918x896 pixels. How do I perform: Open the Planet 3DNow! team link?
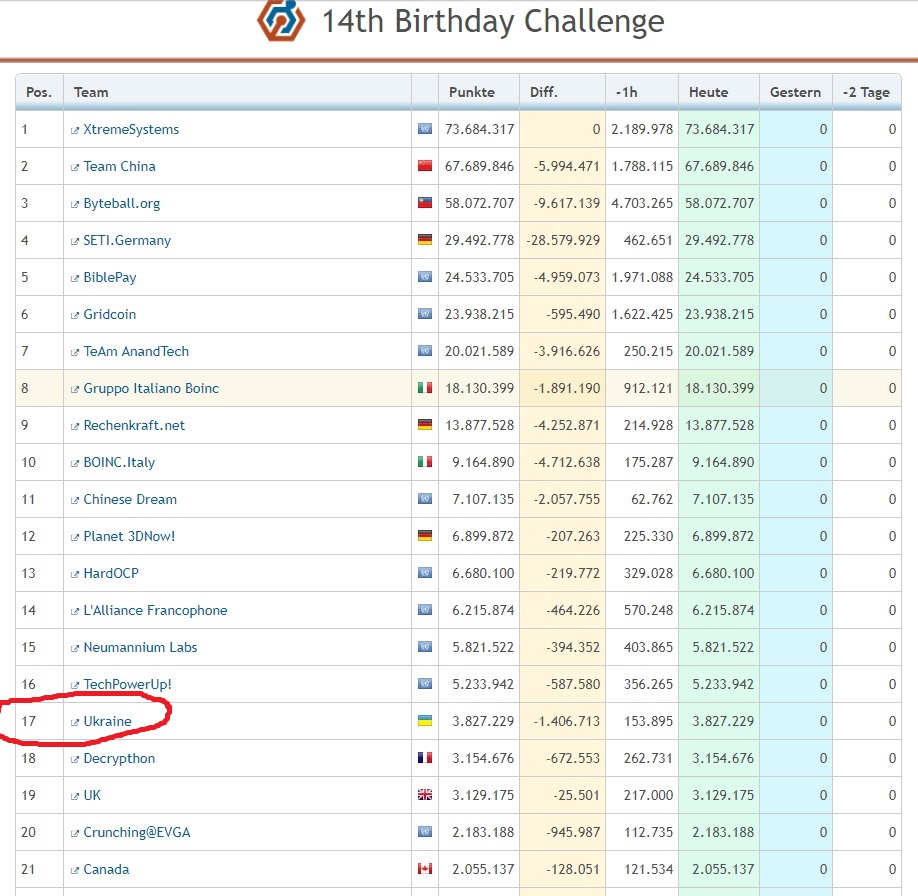[129, 536]
